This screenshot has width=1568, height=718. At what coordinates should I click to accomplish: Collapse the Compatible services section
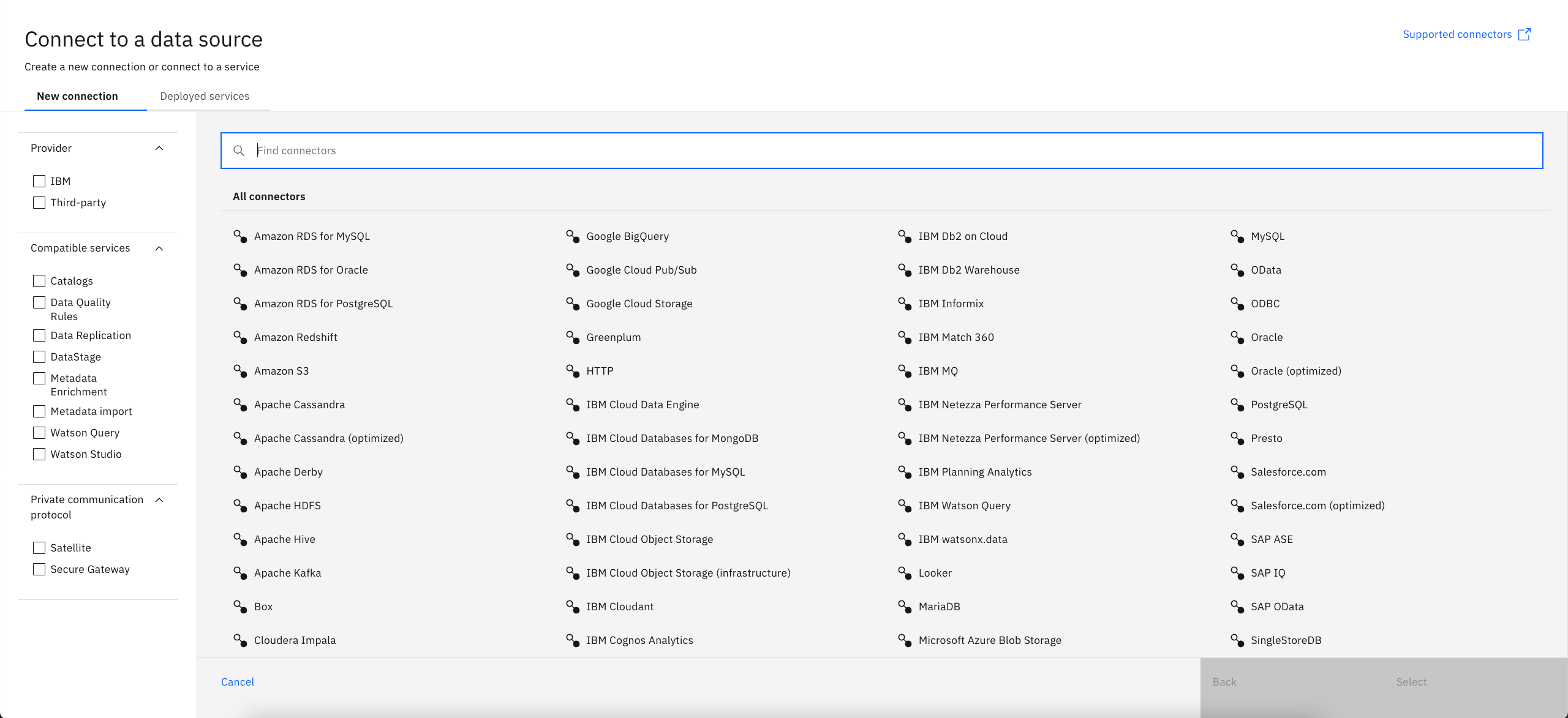tap(160, 249)
